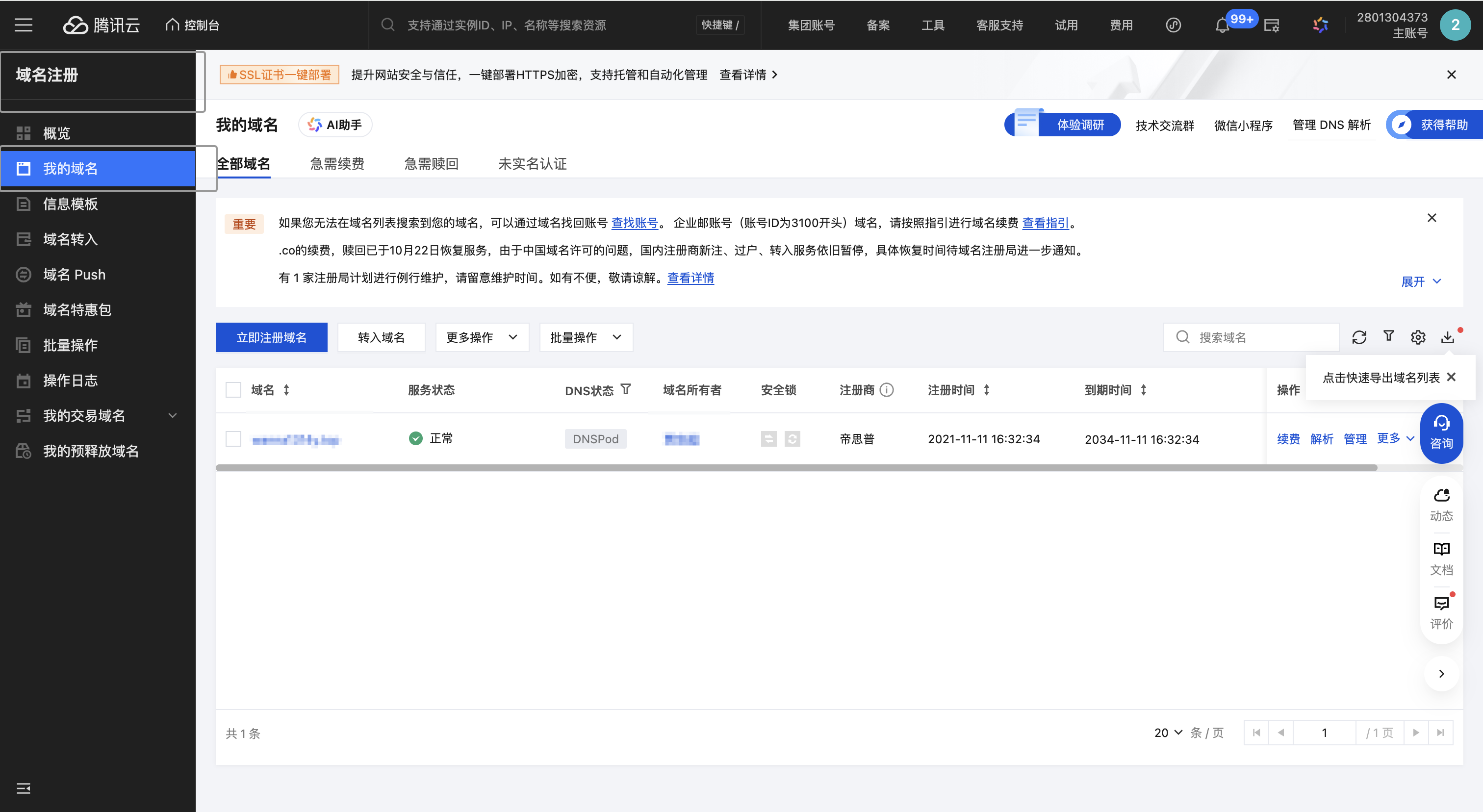This screenshot has height=812, width=1483.
Task: Click the export domain list download icon
Action: point(1447,337)
